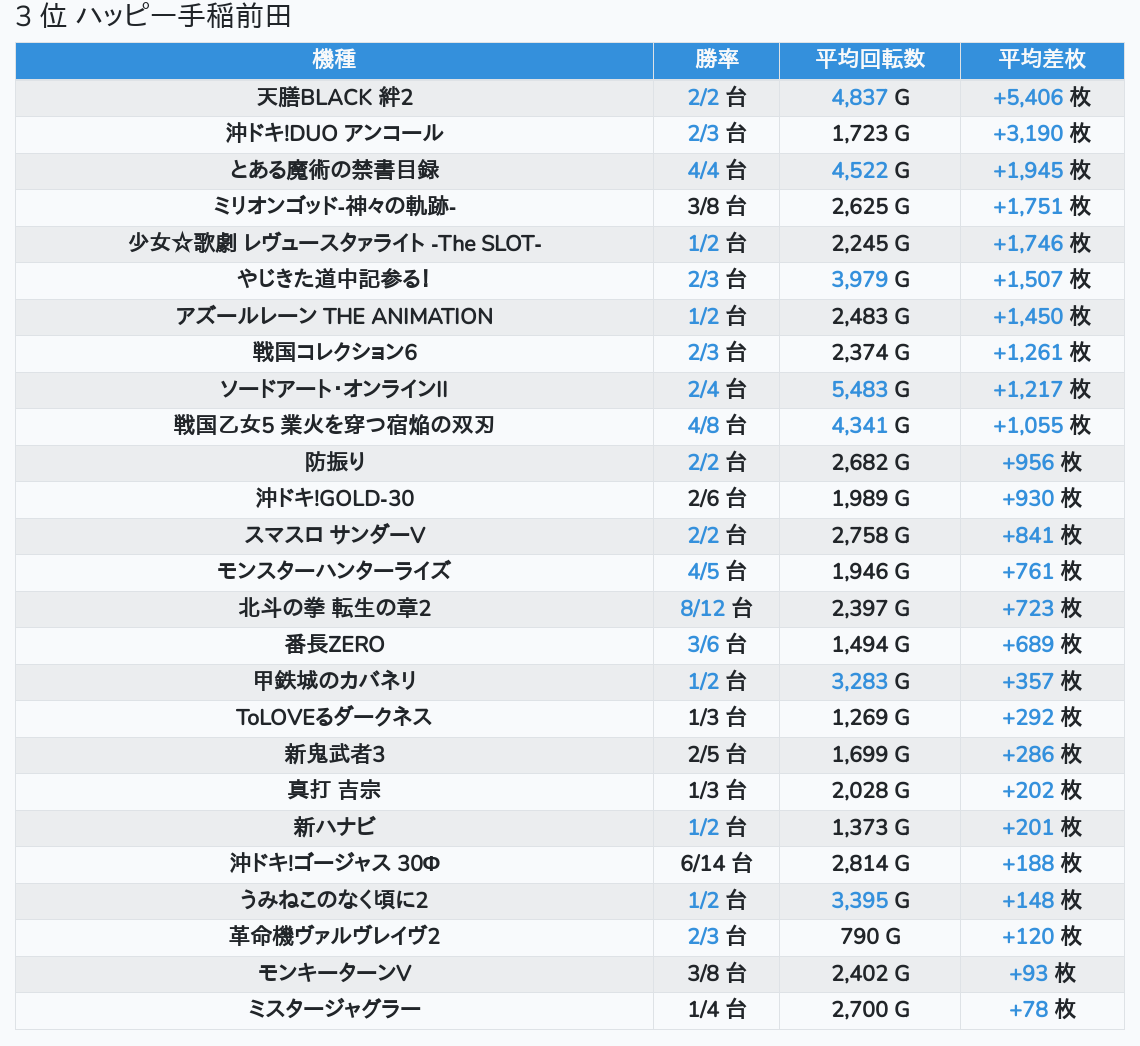Select the 3,283 G average spins value
This screenshot has height=1046, width=1140.
coord(870,681)
